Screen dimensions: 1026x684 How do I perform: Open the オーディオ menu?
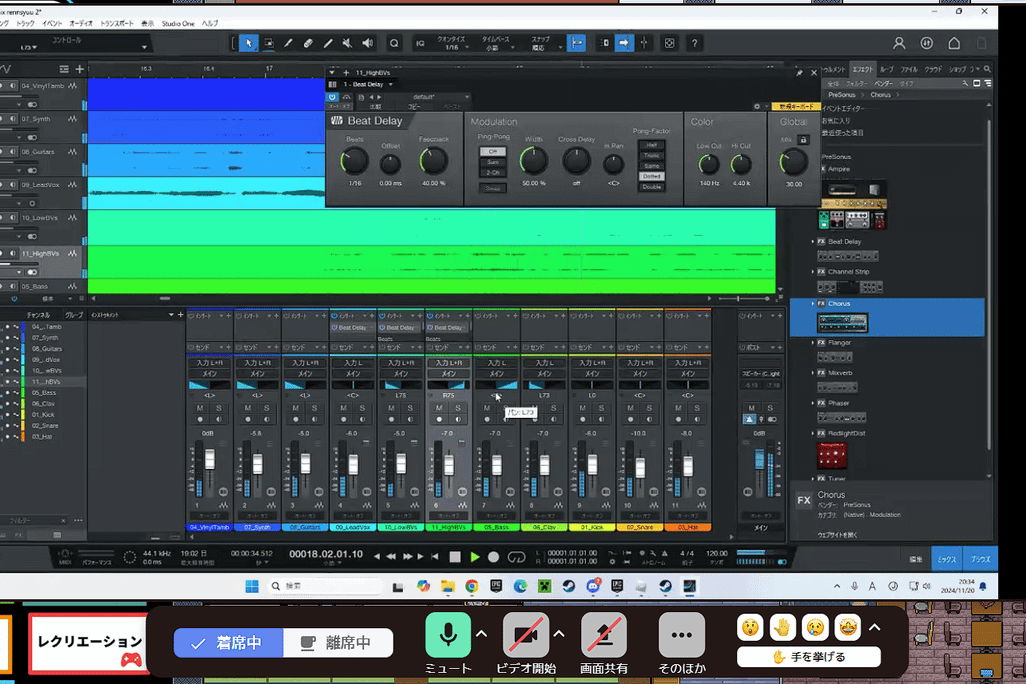tap(81, 24)
